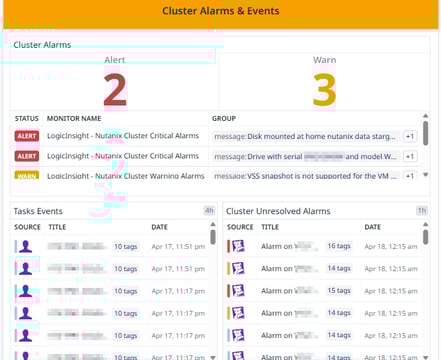This screenshot has height=360, width=441.
Task: Sort by the MONITOR NAME column header
Action: (x=74, y=118)
